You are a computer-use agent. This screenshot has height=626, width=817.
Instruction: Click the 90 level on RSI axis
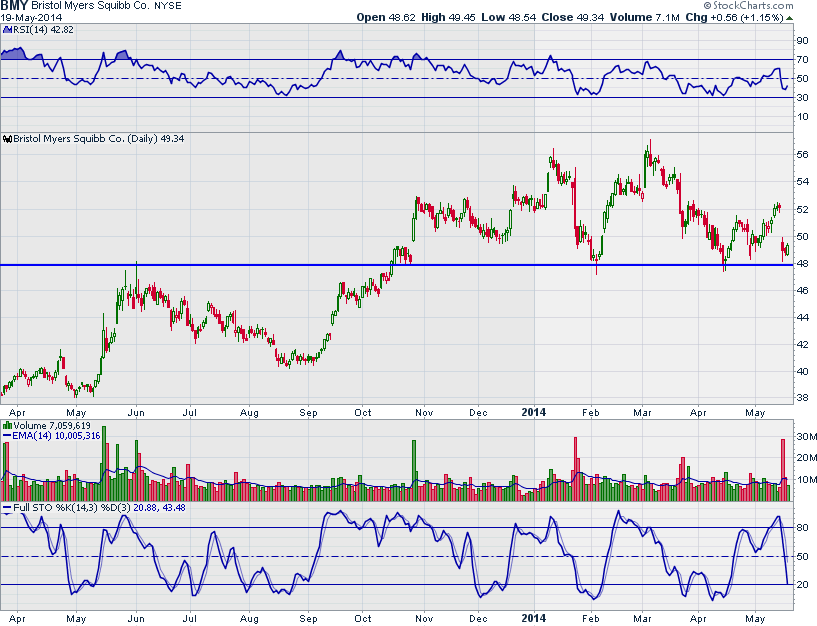pyautogui.click(x=802, y=41)
